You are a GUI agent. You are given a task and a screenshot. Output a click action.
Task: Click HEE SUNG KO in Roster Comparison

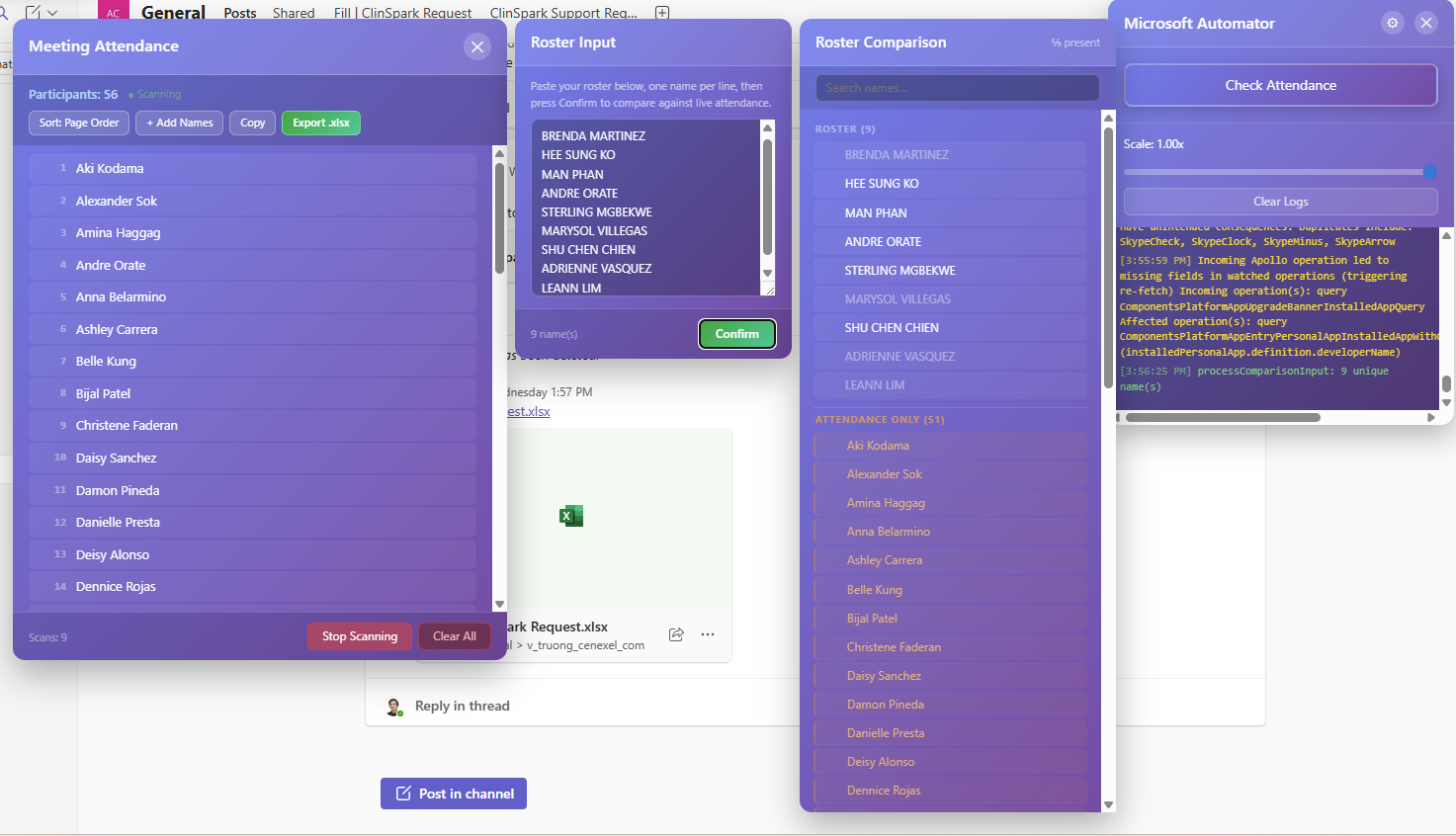click(x=950, y=184)
